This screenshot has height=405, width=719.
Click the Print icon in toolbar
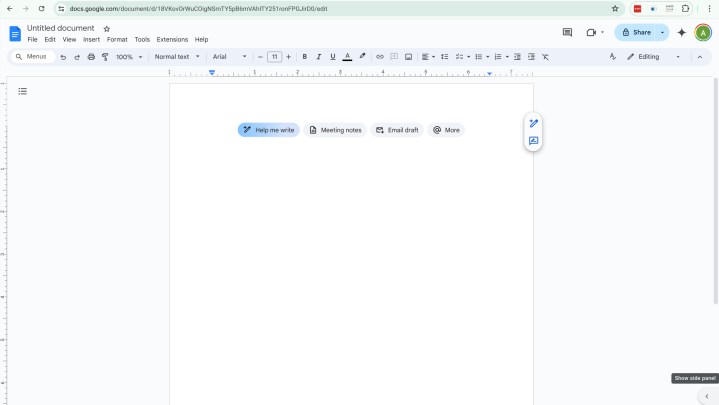pos(91,57)
